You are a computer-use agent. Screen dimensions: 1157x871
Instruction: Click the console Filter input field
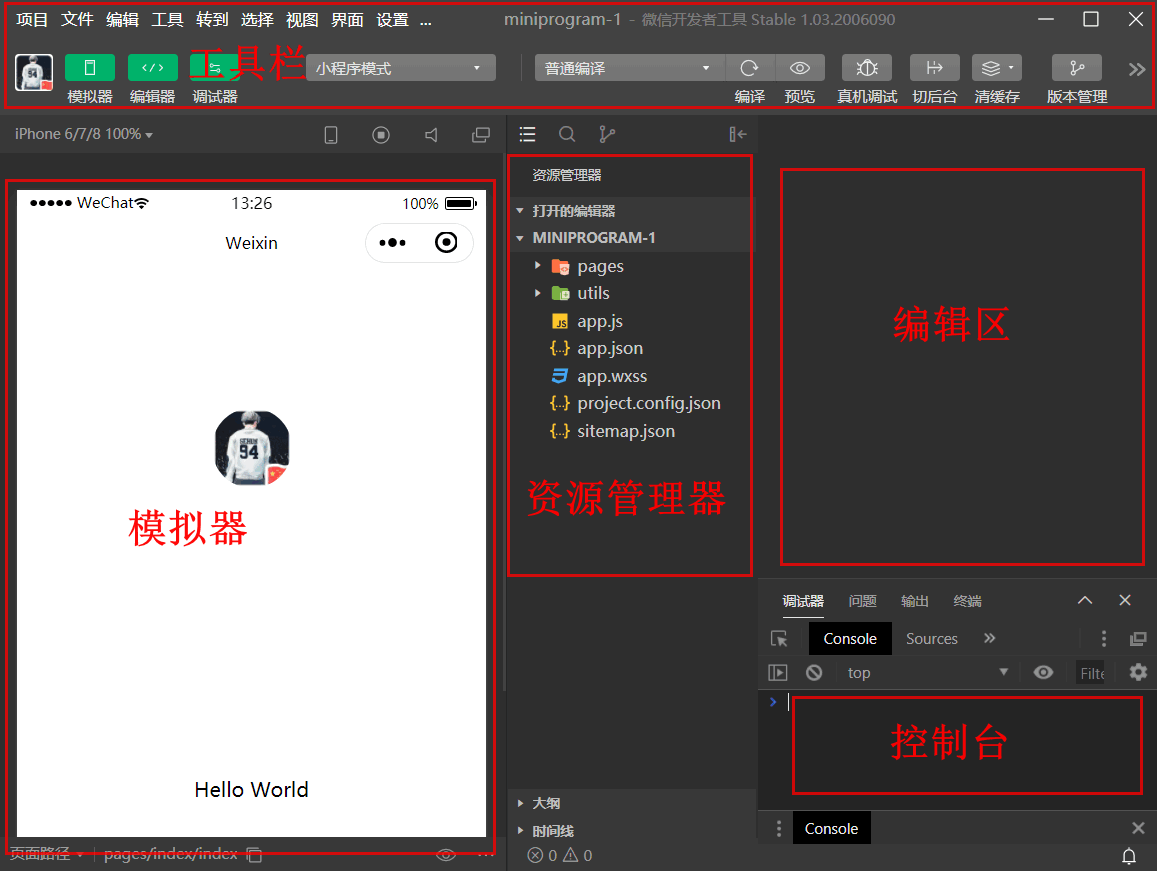1092,672
